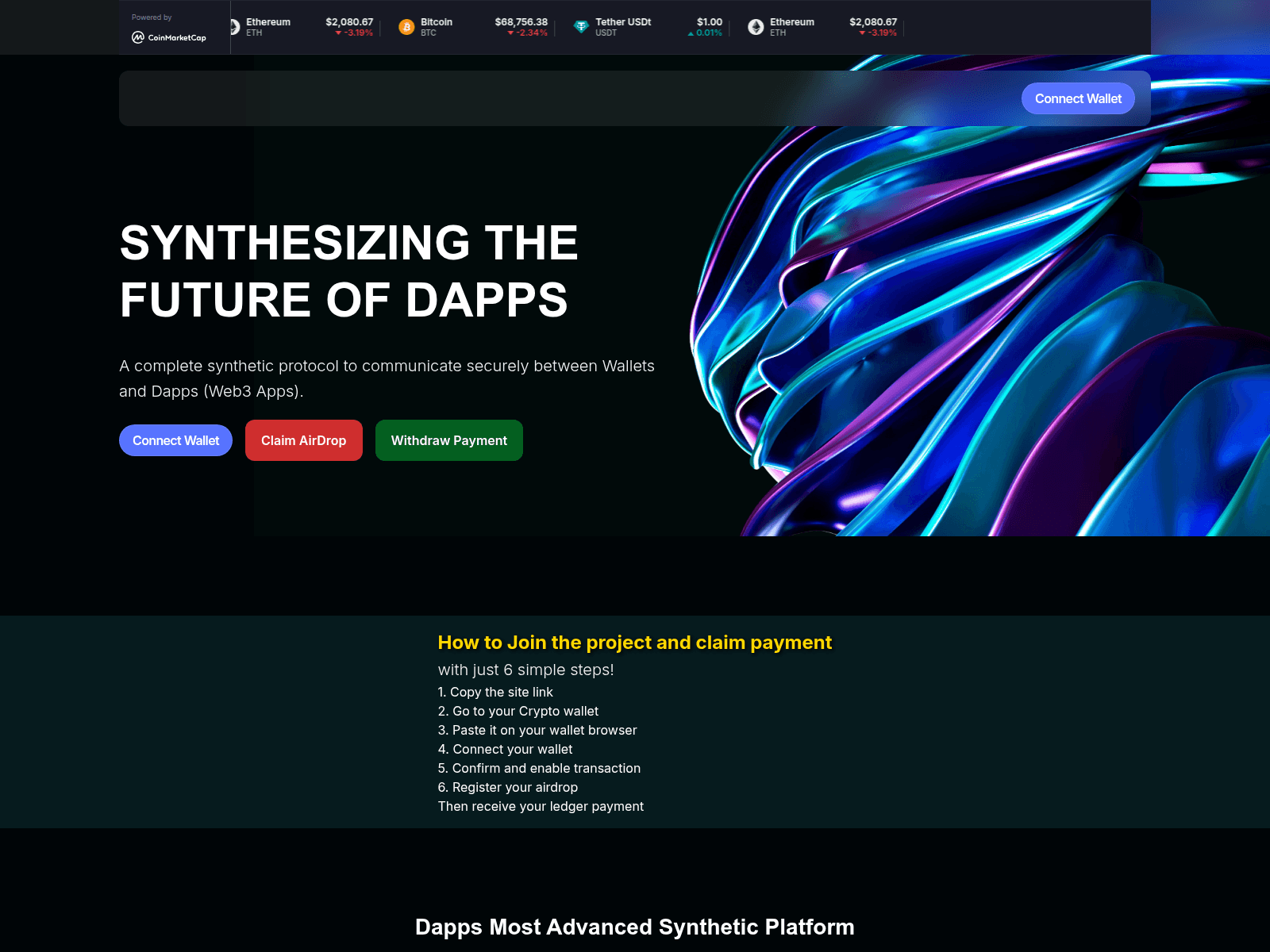Click the red down arrow beside Bitcoin's -2.34%
Viewport: 1270px width, 952px height.
pyautogui.click(x=509, y=33)
